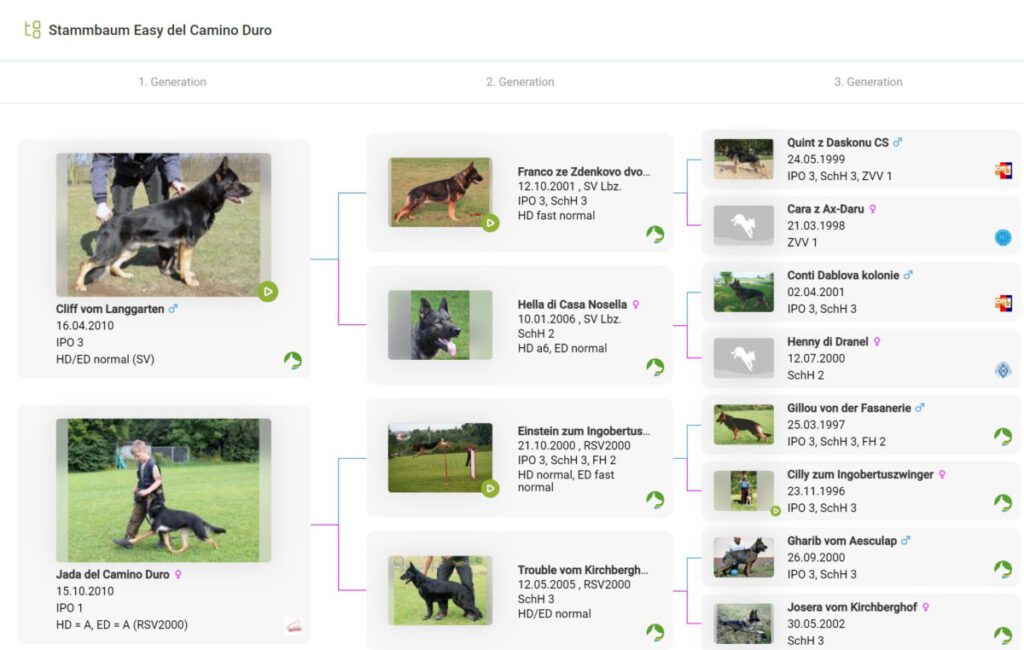Click green database icon on Hella di Casa Nosella card
The width and height of the screenshot is (1024, 650).
(655, 367)
